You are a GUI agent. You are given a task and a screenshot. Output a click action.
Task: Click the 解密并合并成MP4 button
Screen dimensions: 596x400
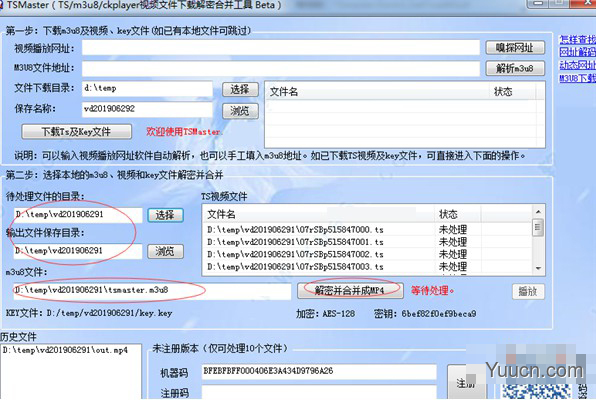point(350,291)
